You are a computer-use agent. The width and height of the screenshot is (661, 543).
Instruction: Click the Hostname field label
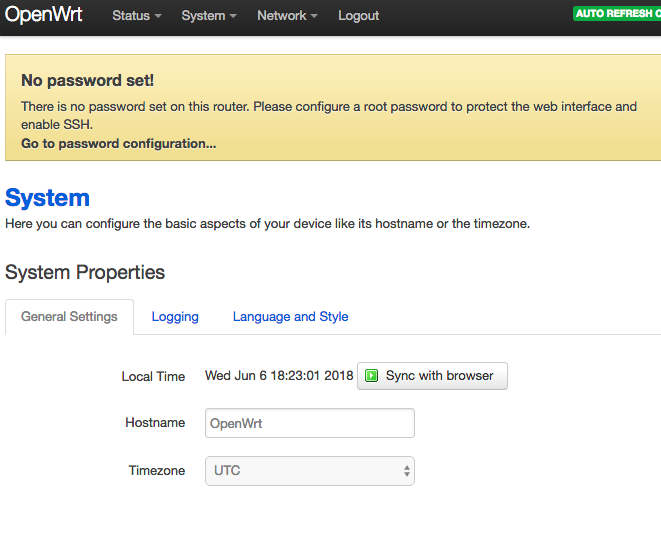[x=155, y=423]
